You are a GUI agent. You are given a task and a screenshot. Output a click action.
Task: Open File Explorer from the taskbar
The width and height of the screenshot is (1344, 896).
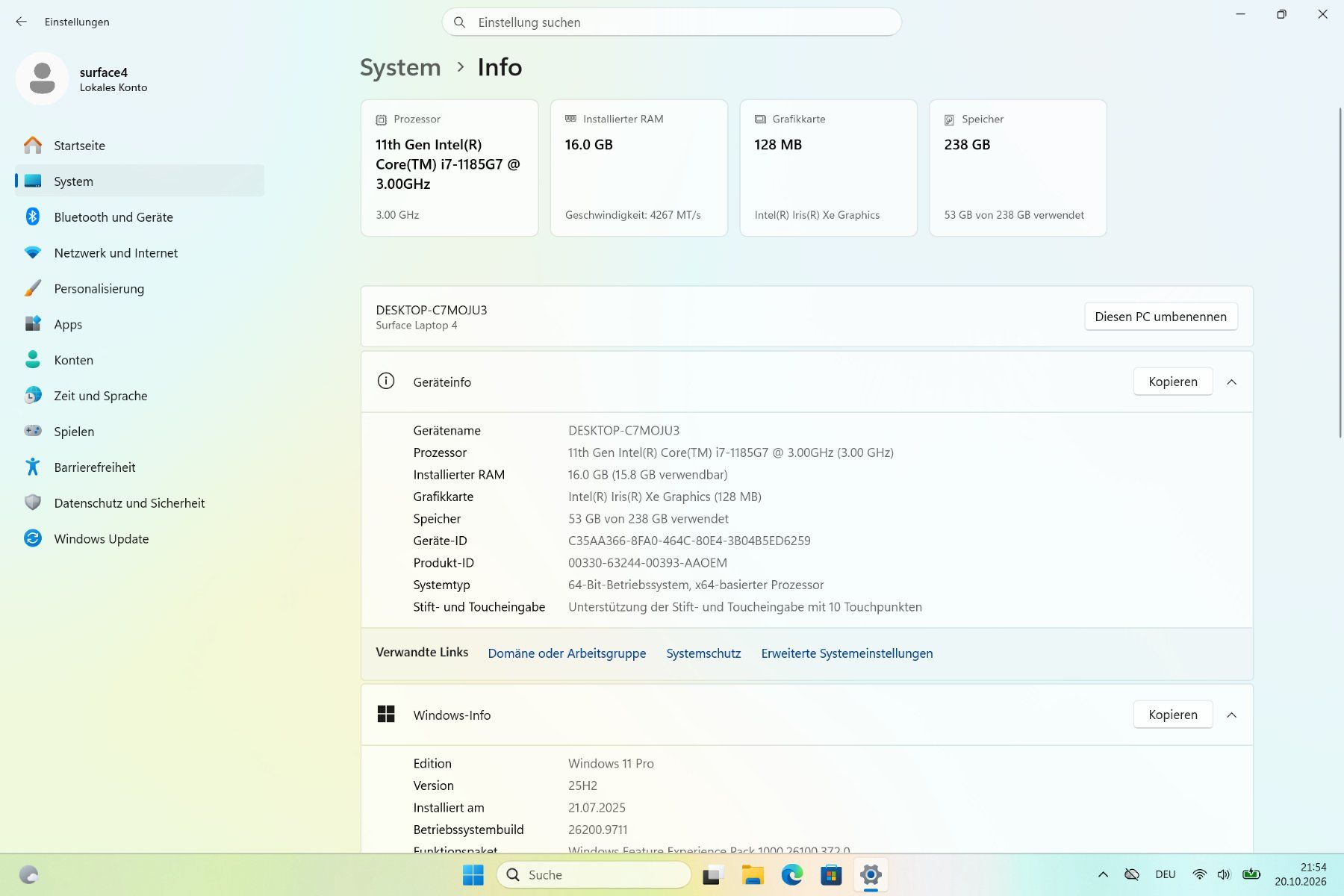tap(753, 874)
